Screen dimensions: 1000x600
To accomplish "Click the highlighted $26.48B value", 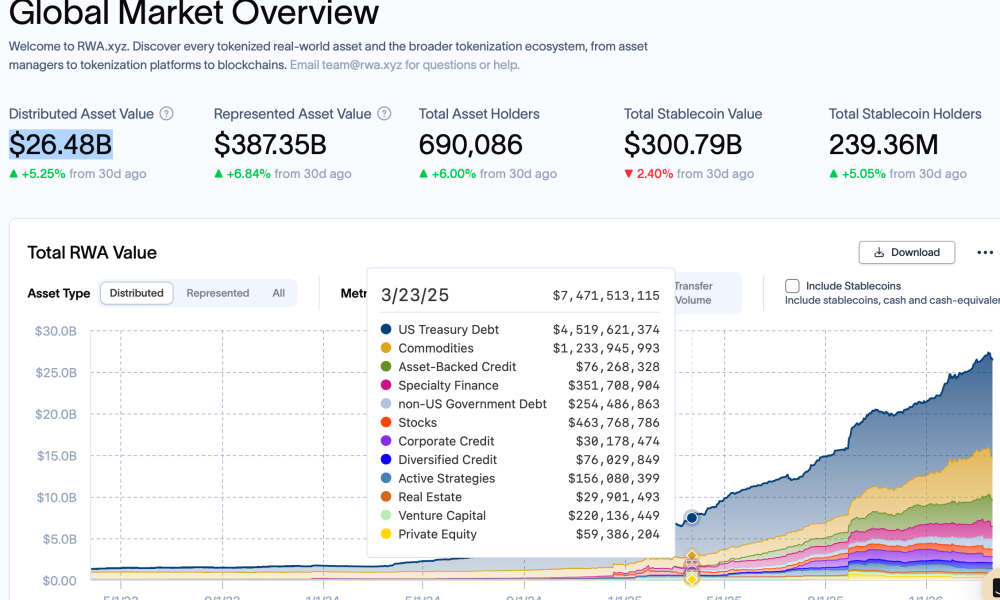I will tap(61, 145).
